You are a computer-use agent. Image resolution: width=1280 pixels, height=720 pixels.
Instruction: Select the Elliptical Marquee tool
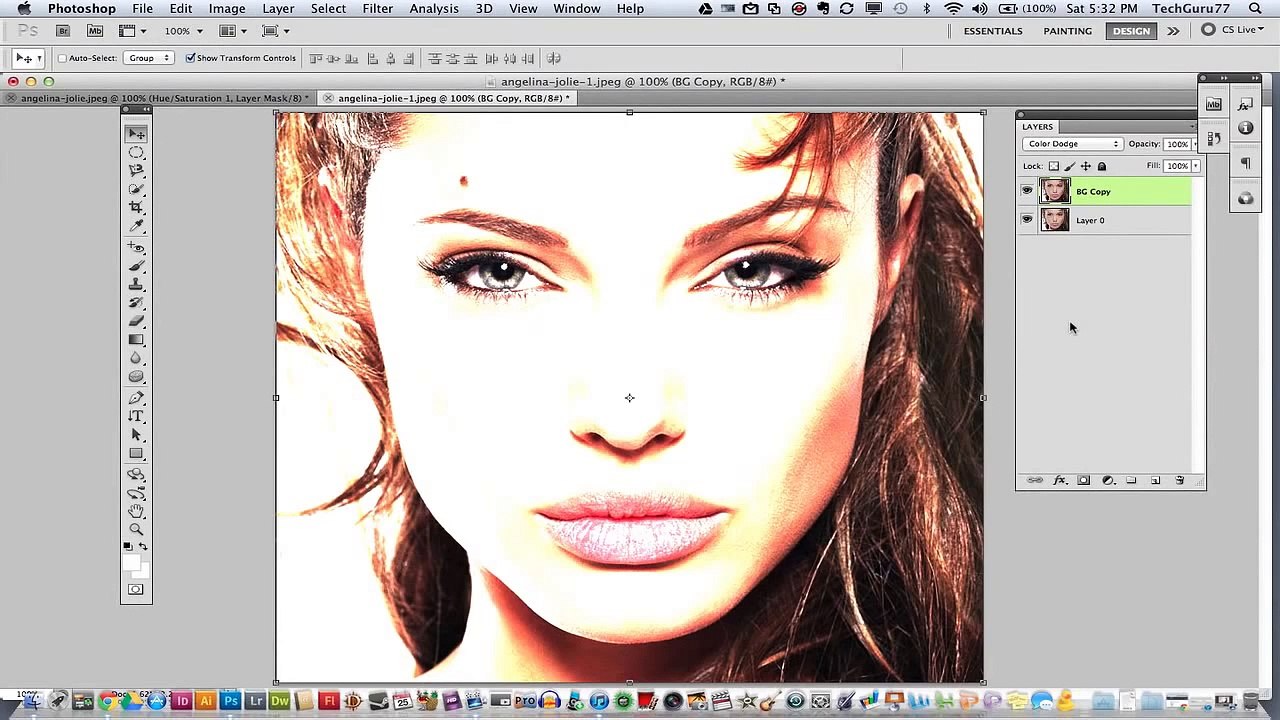136,152
